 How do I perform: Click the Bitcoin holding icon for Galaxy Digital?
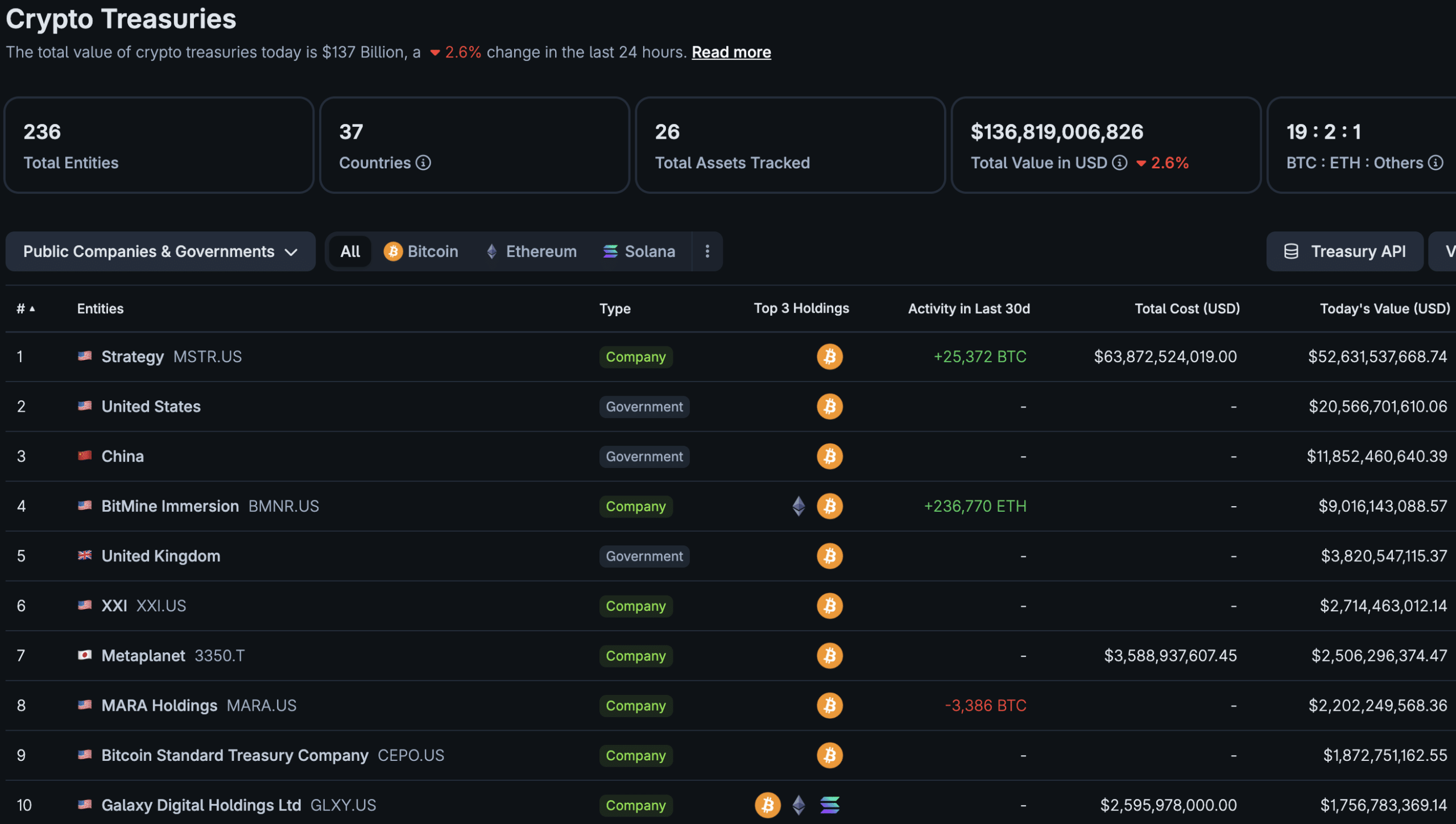[768, 805]
